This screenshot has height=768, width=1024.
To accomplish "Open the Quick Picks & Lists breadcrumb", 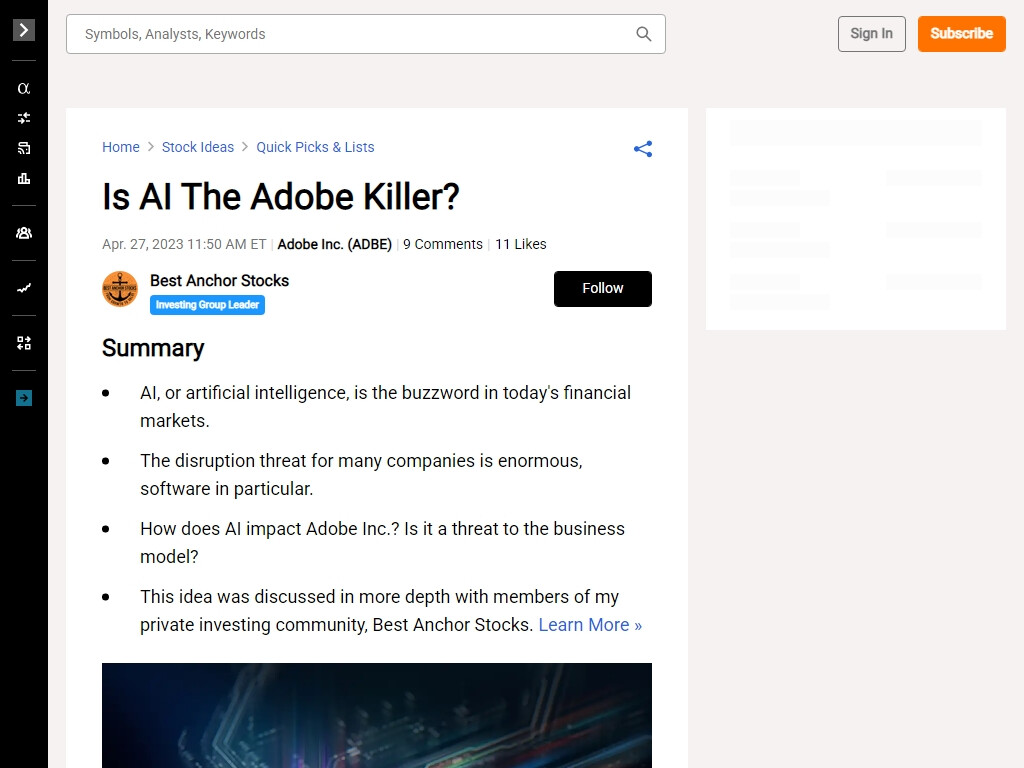I will coord(315,147).
